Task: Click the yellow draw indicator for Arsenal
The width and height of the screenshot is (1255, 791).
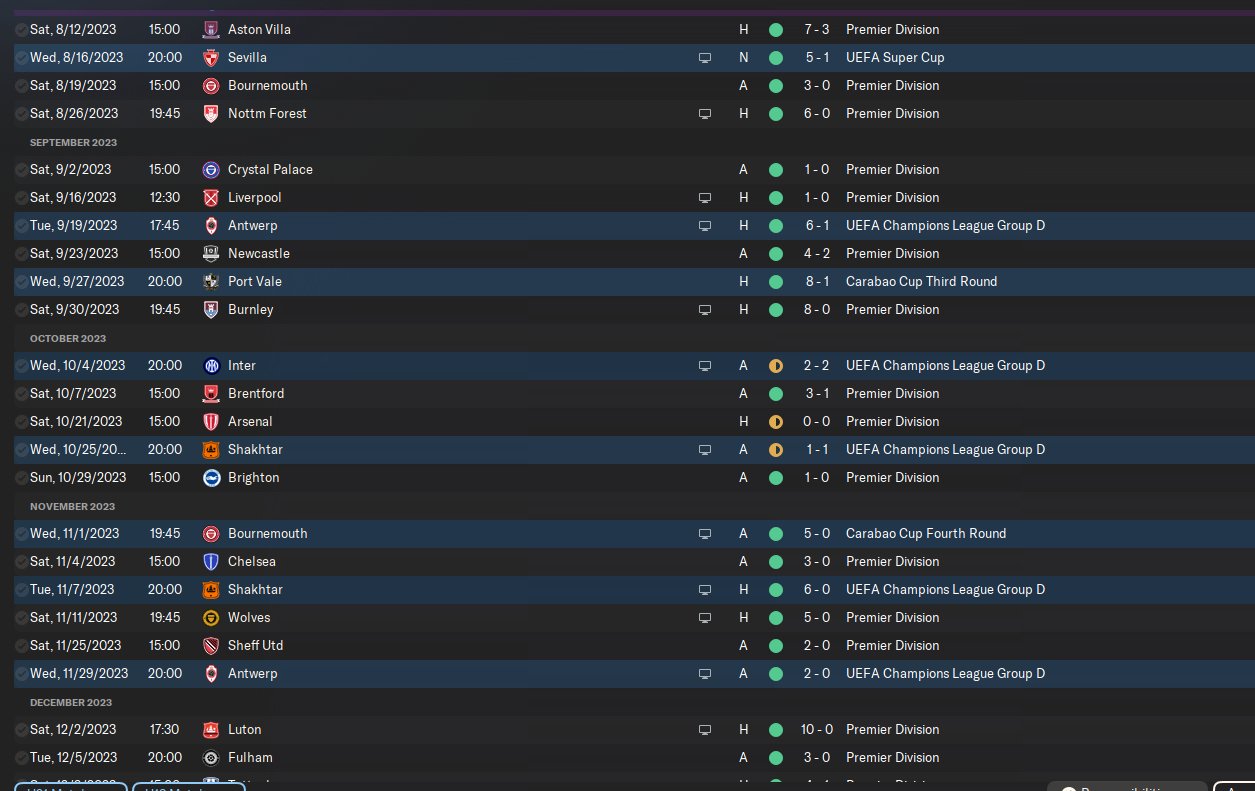Action: 776,422
